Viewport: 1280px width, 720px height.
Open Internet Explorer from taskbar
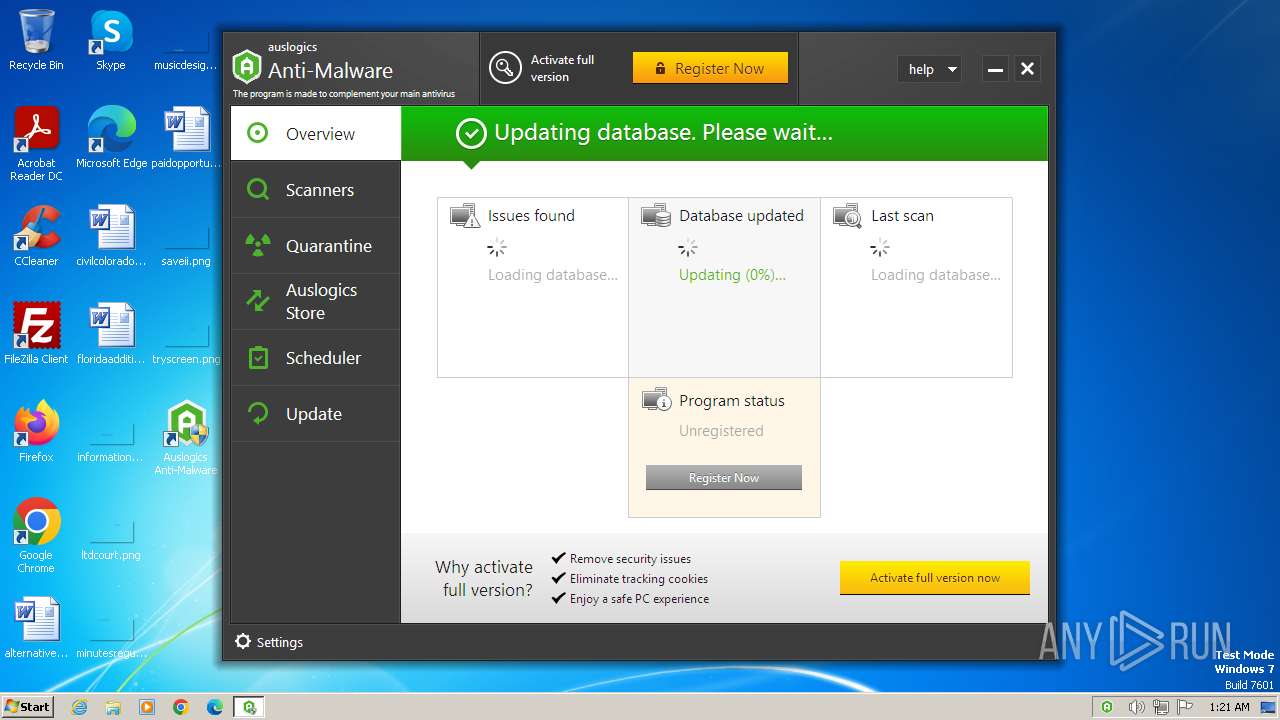click(79, 707)
